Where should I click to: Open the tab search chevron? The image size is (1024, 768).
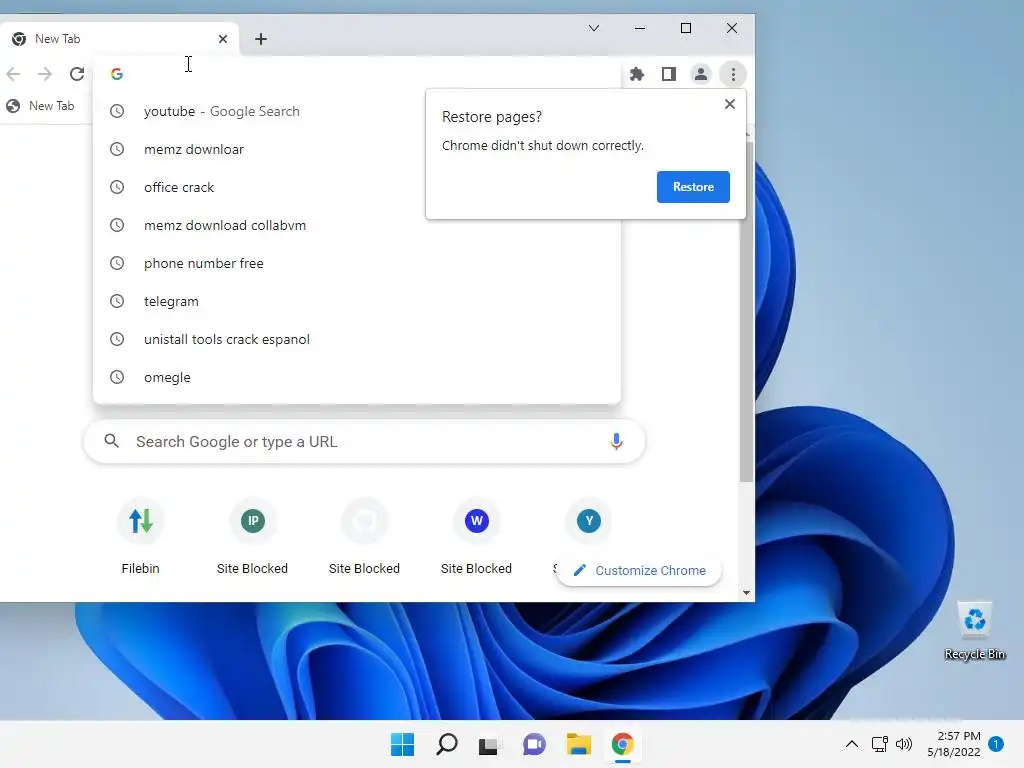point(594,28)
